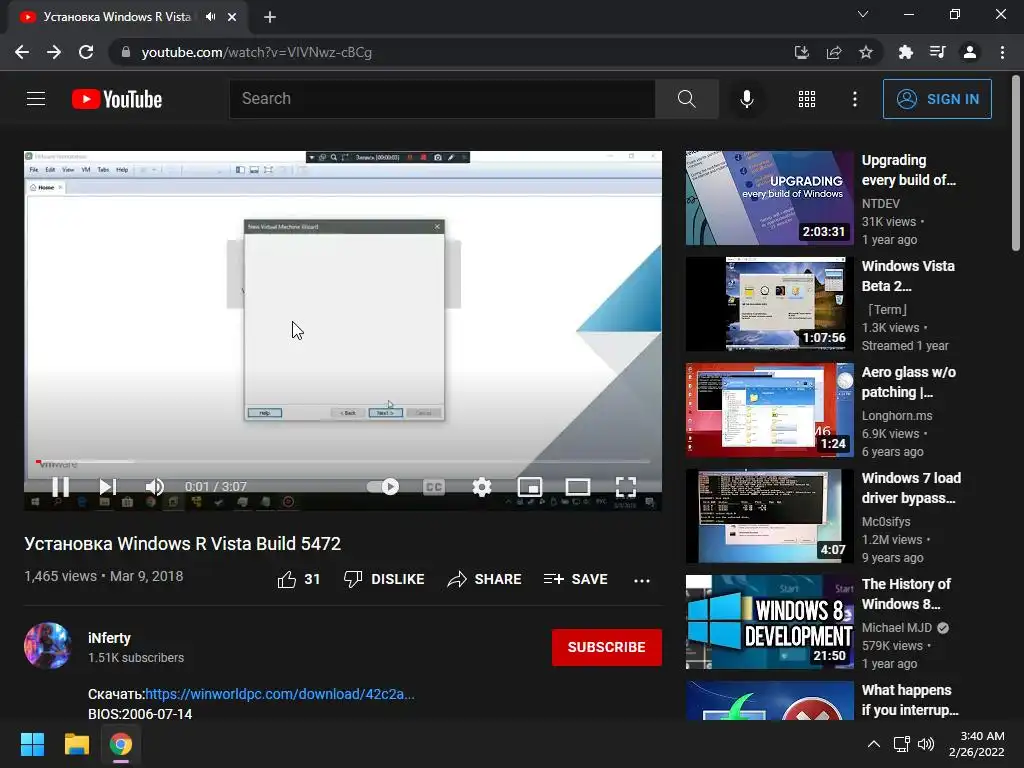Open the iNferty channel name link

click(109, 638)
